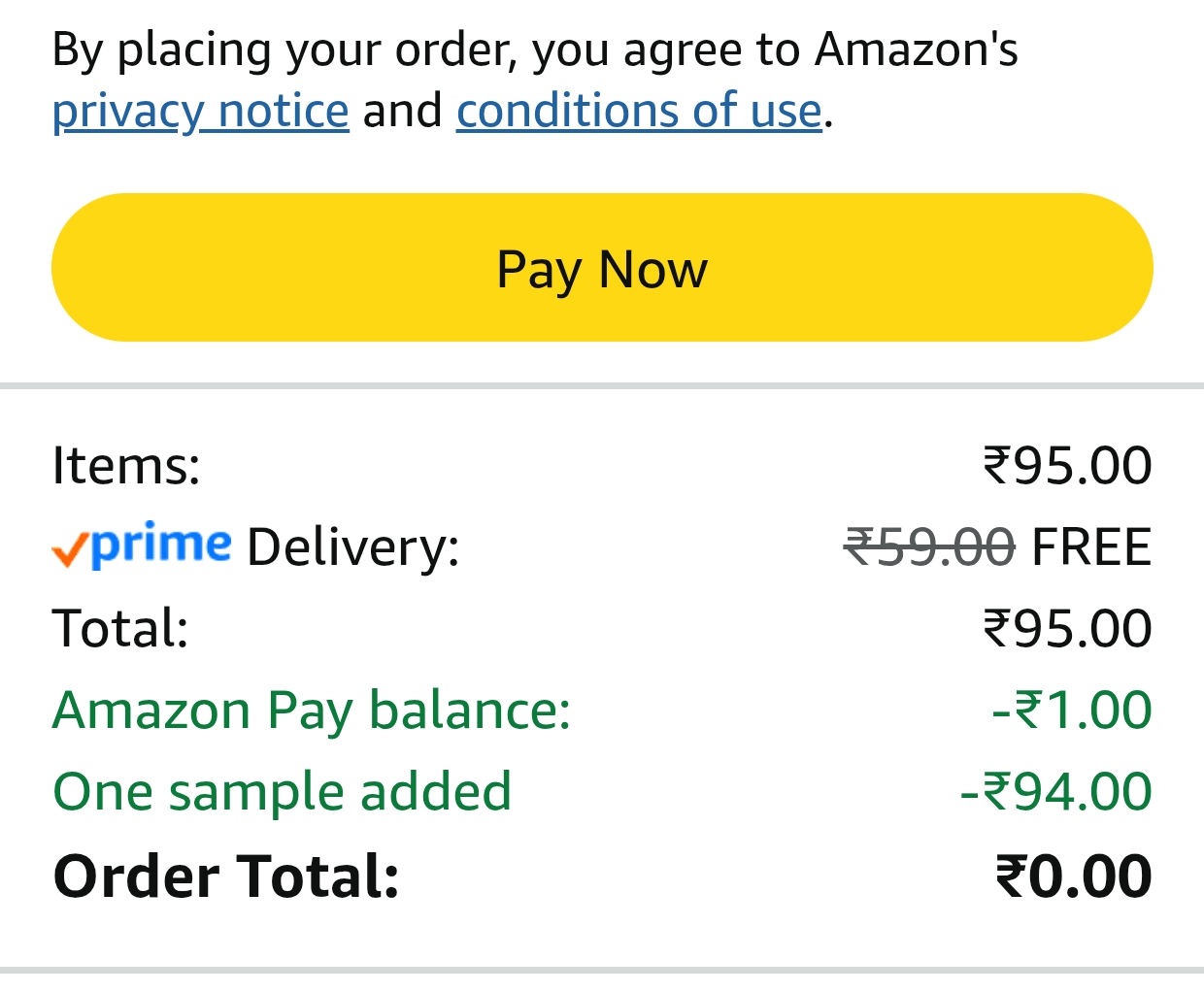This screenshot has width=1204, height=992.
Task: Click the Items row ₹95.00 amount
Action: pos(1067,465)
